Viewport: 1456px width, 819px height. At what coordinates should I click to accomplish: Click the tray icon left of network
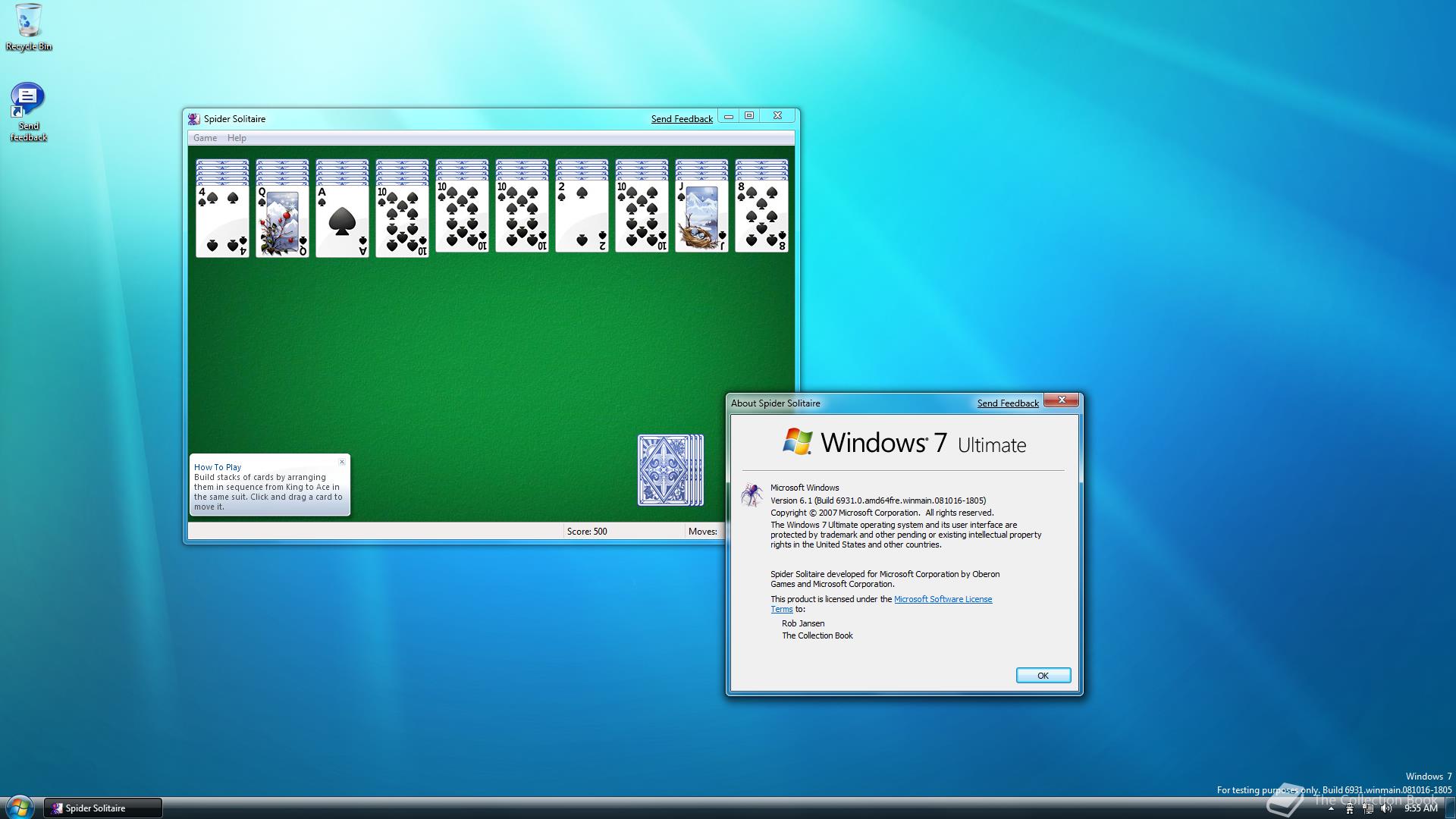(x=1349, y=808)
